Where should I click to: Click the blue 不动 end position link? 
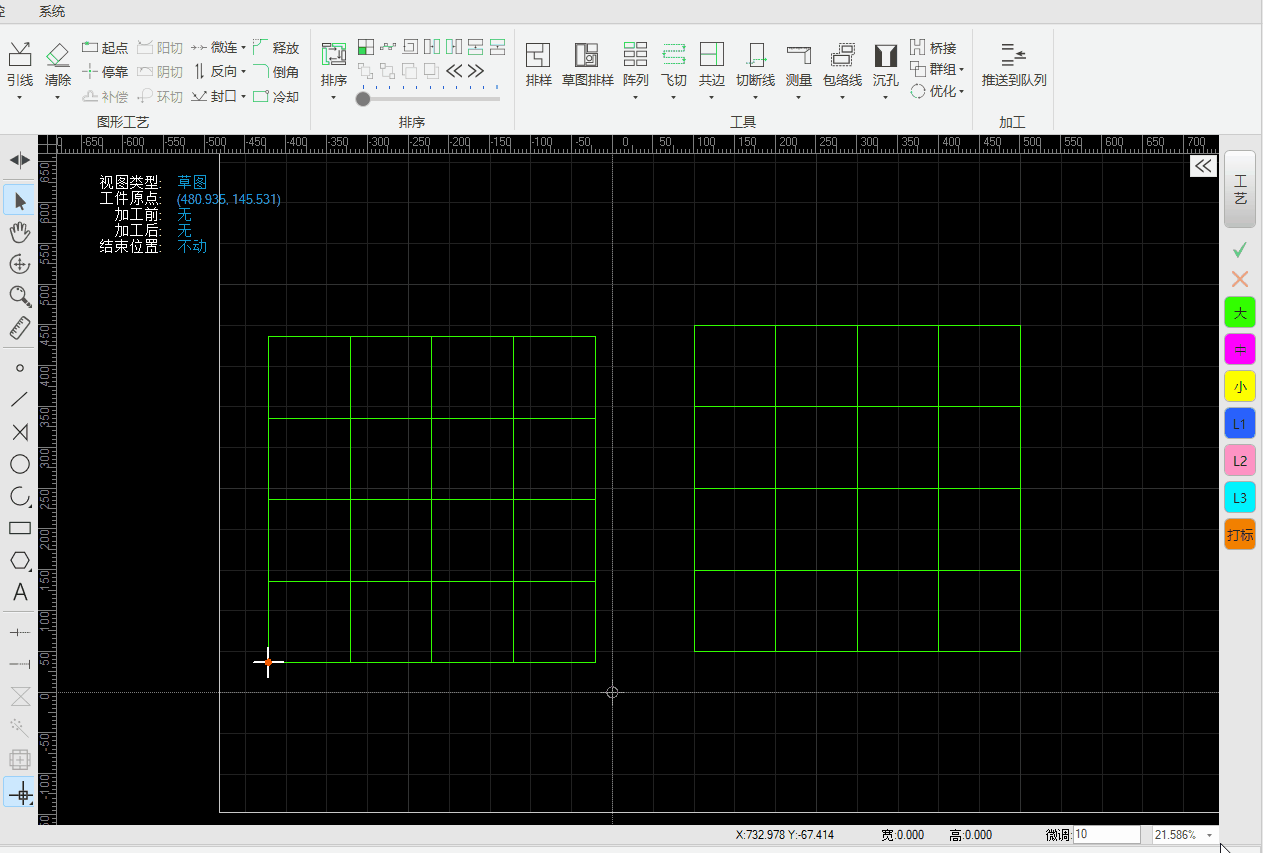coord(192,247)
